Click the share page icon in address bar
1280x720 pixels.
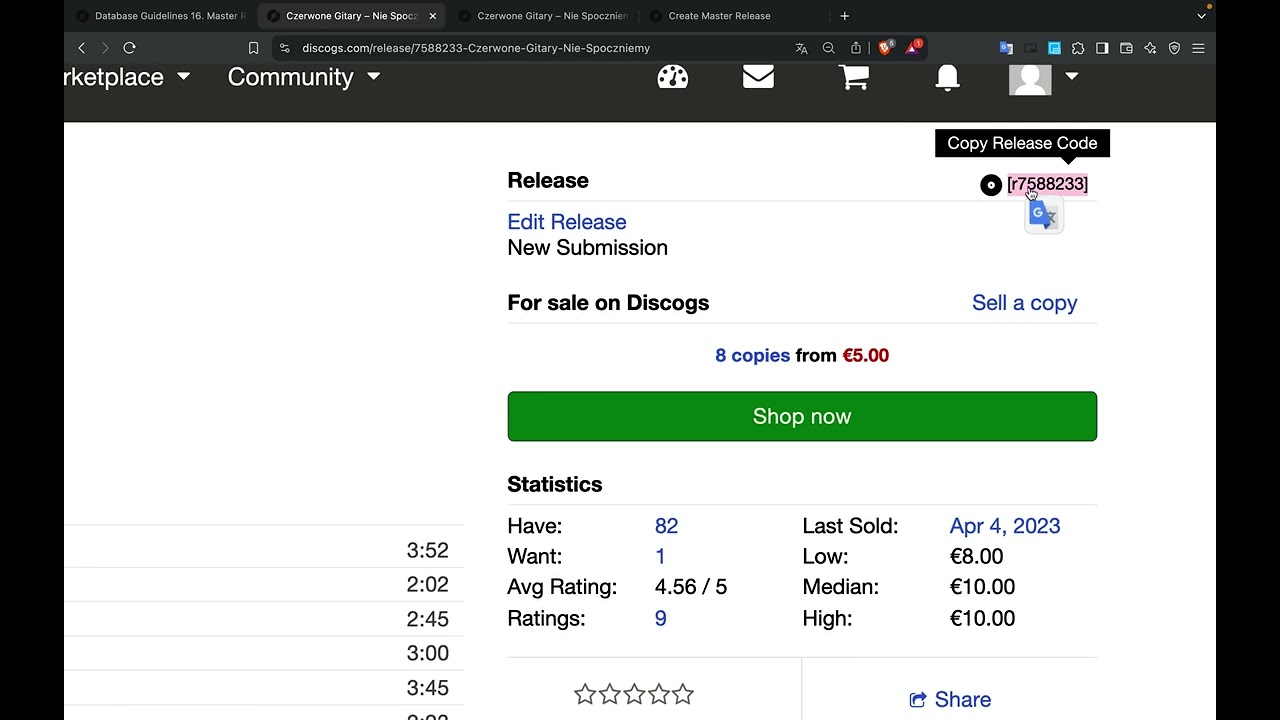[856, 48]
